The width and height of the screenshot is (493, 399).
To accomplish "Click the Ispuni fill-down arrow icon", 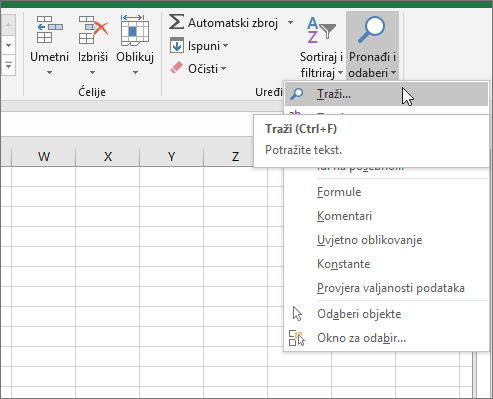I will point(177,45).
